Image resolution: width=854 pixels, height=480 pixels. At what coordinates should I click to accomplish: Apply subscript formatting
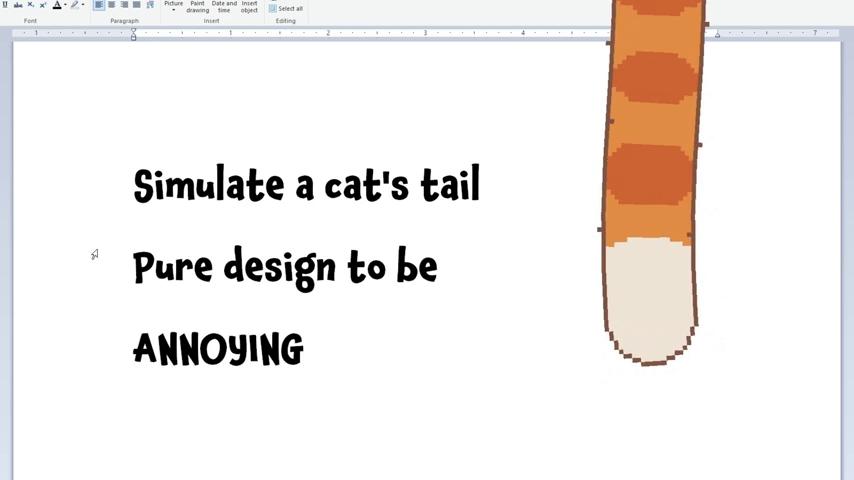[30, 5]
